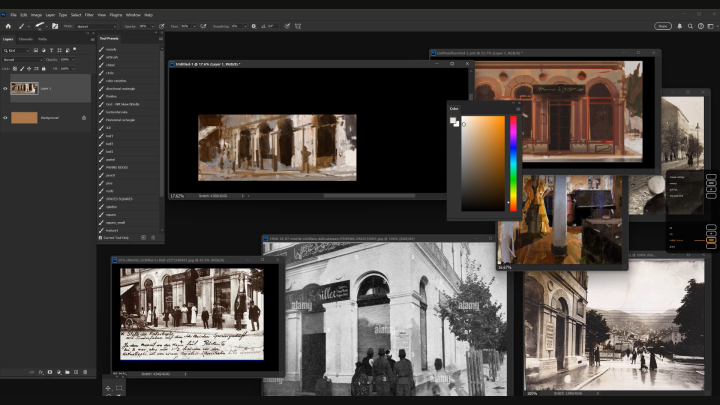The height and width of the screenshot is (405, 720).
Task: Open notifications bell icon
Action: tap(680, 26)
